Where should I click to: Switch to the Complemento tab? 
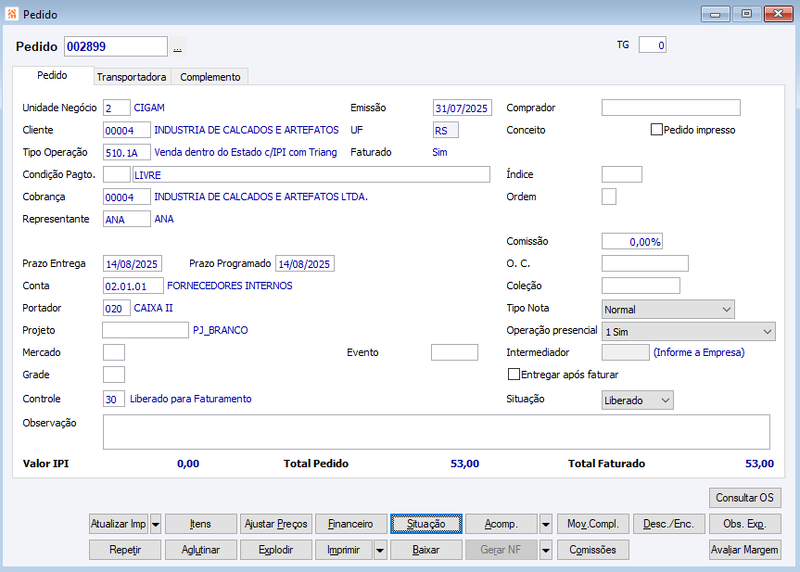(210, 77)
